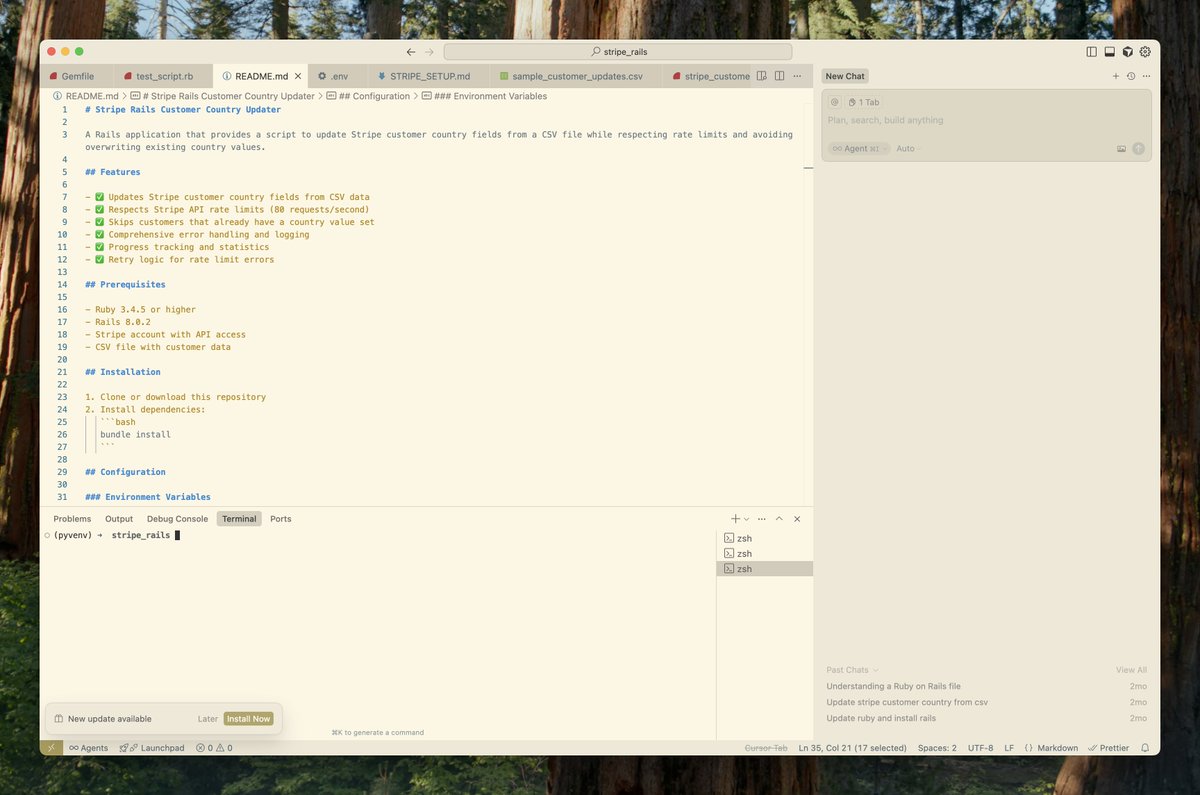Open the Debug Console tab
The height and width of the screenshot is (795, 1200).
pyautogui.click(x=177, y=519)
